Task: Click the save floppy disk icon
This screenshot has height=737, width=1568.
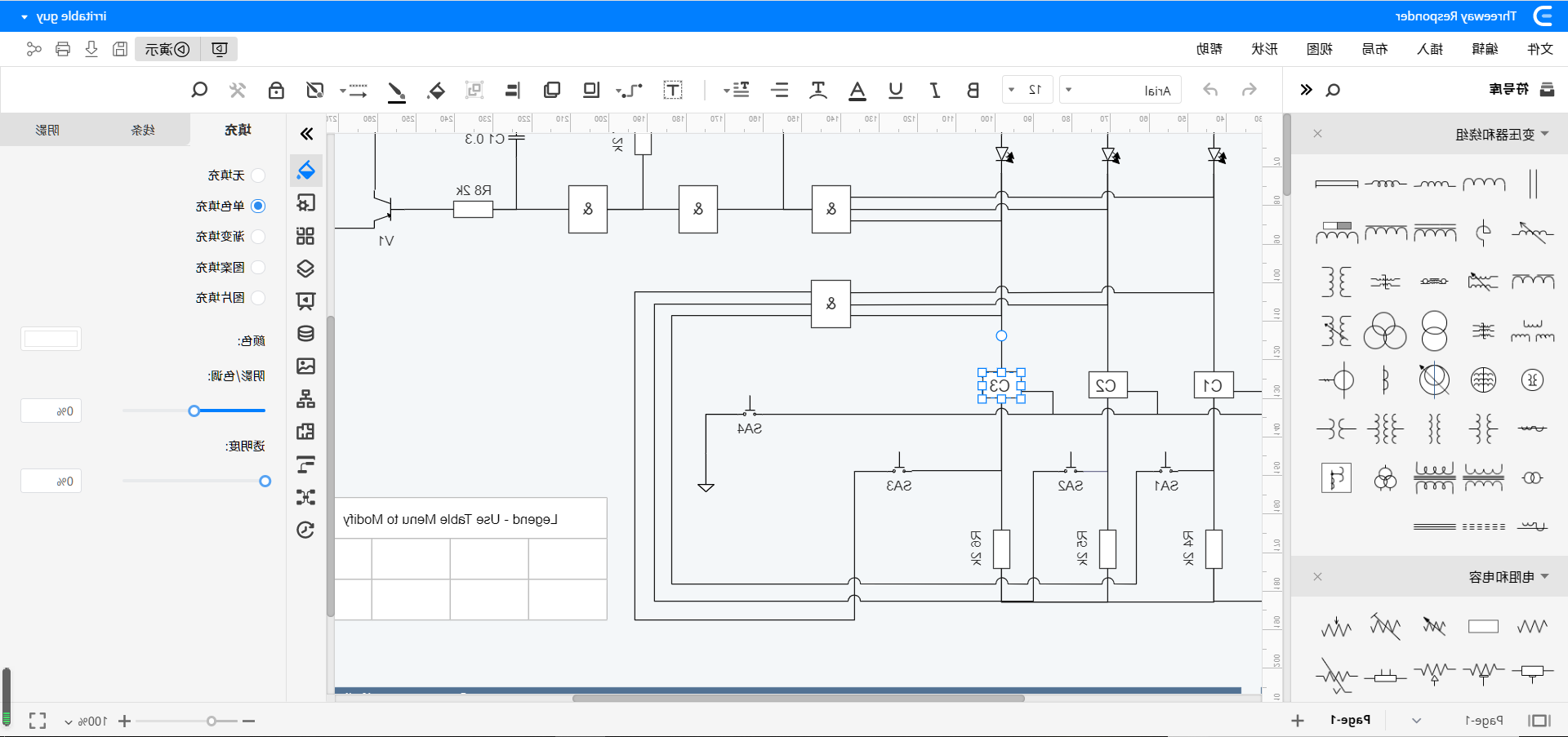Action: (120, 49)
